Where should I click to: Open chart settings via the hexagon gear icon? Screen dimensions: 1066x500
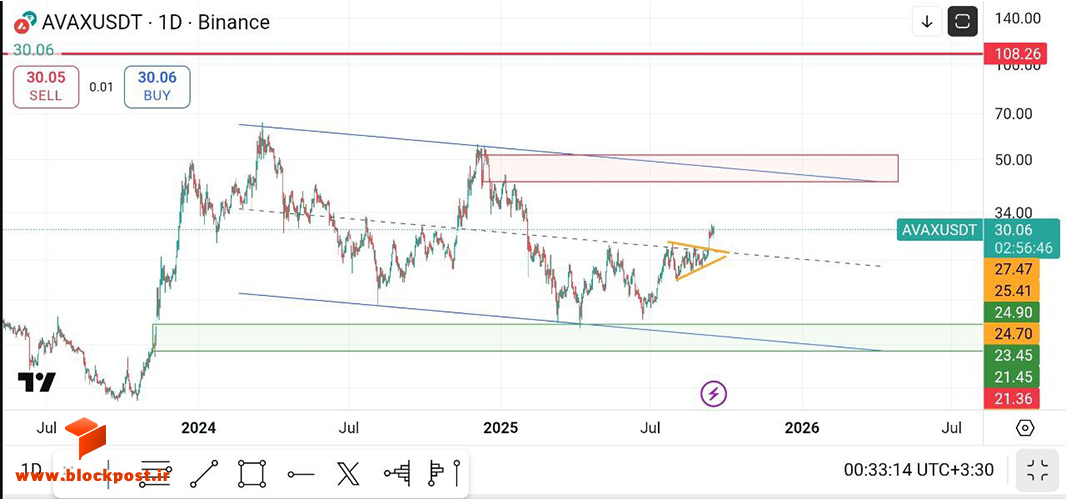tap(1025, 428)
